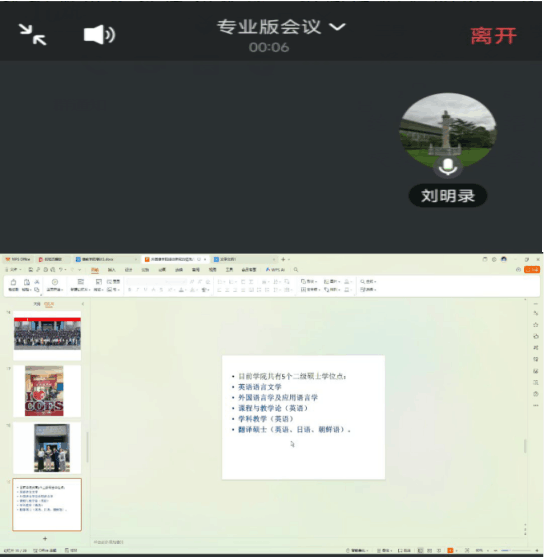
Task: Click the orange slideshow button in status bar
Action: [450, 551]
